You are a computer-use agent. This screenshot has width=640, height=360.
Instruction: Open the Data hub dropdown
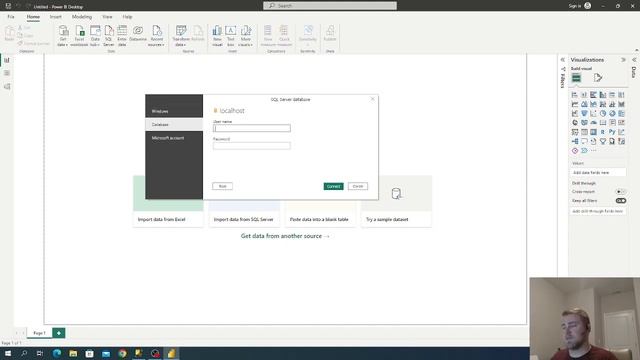pyautogui.click(x=95, y=36)
